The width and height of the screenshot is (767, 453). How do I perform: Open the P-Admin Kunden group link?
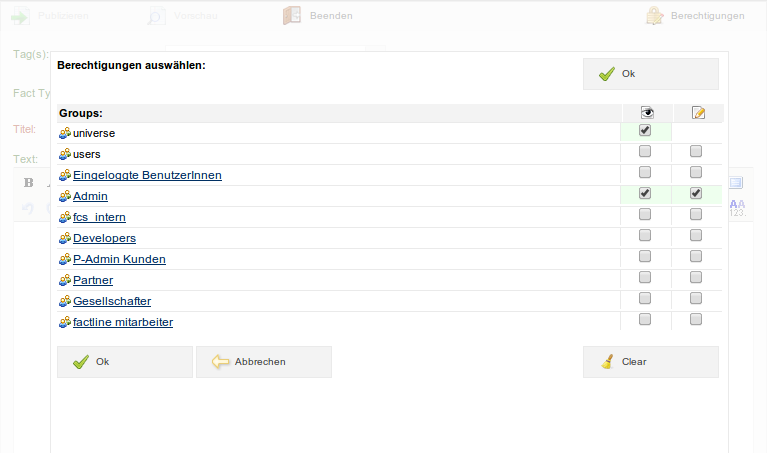[x=119, y=259]
